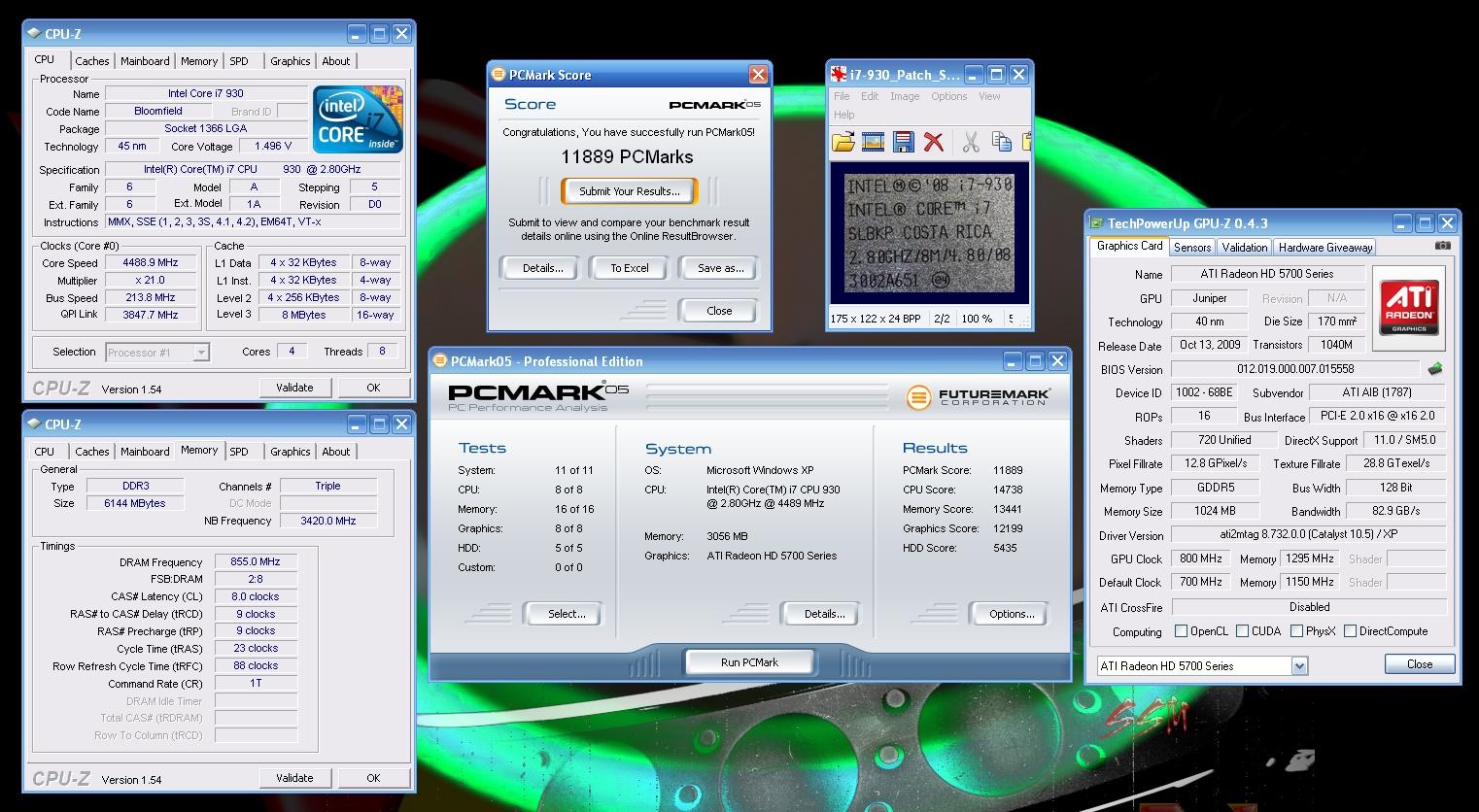Image resolution: width=1479 pixels, height=812 pixels.
Task: Click the Close button in GPU-Z
Action: [x=1420, y=664]
